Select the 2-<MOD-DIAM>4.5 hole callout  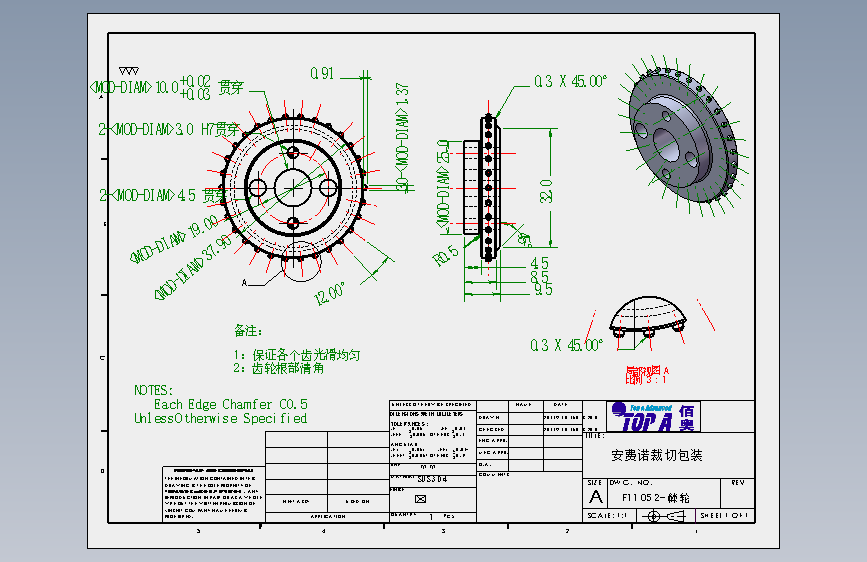[163, 195]
